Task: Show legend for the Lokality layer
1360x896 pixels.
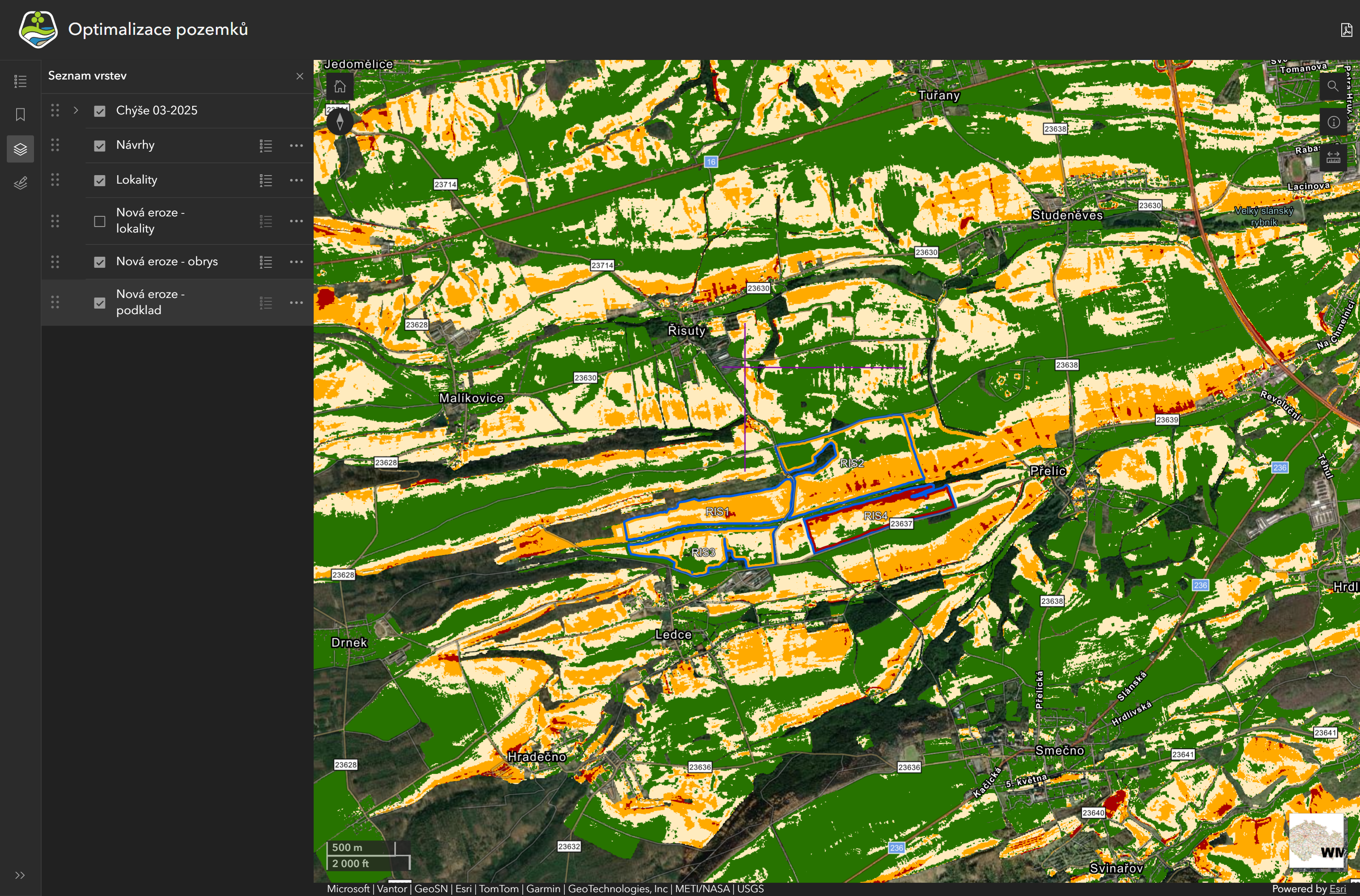Action: (266, 181)
